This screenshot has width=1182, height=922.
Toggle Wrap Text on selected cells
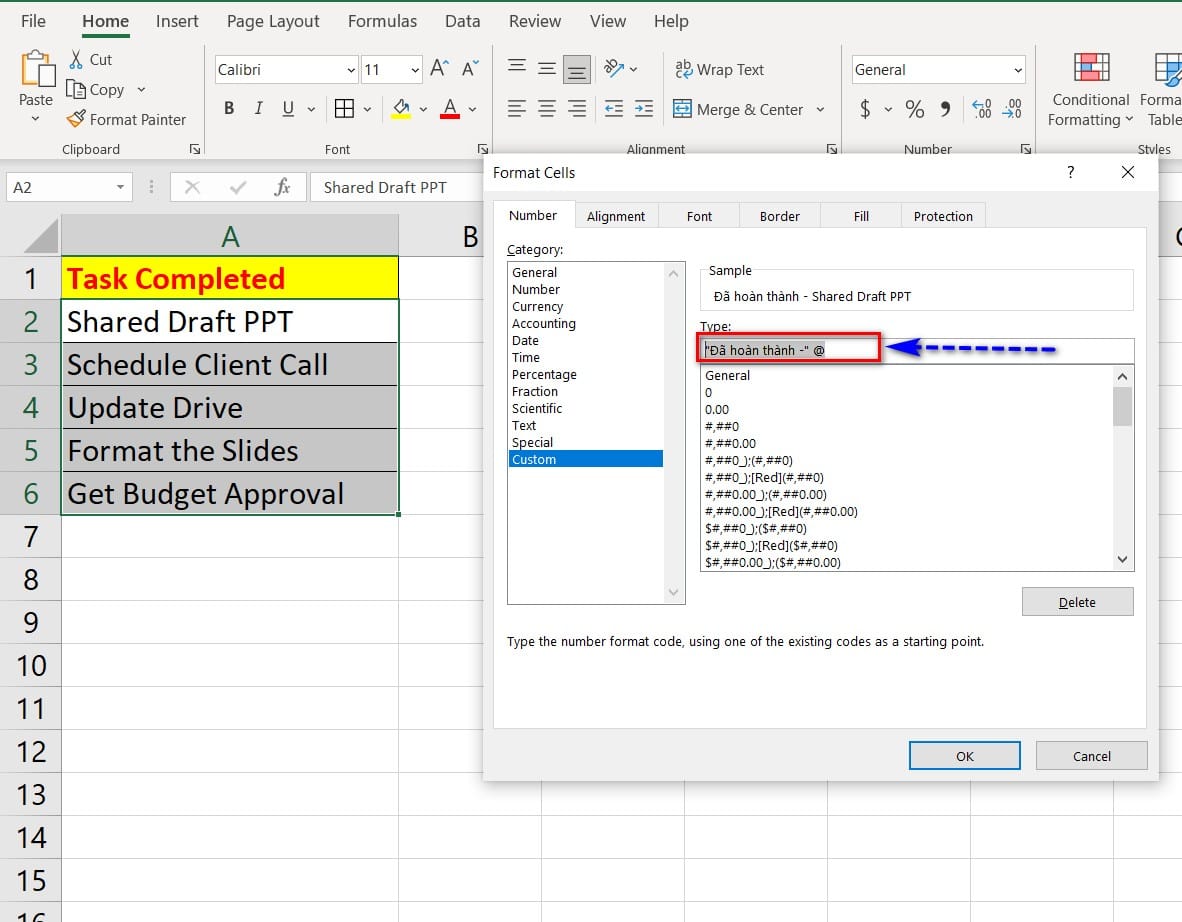tap(719, 69)
